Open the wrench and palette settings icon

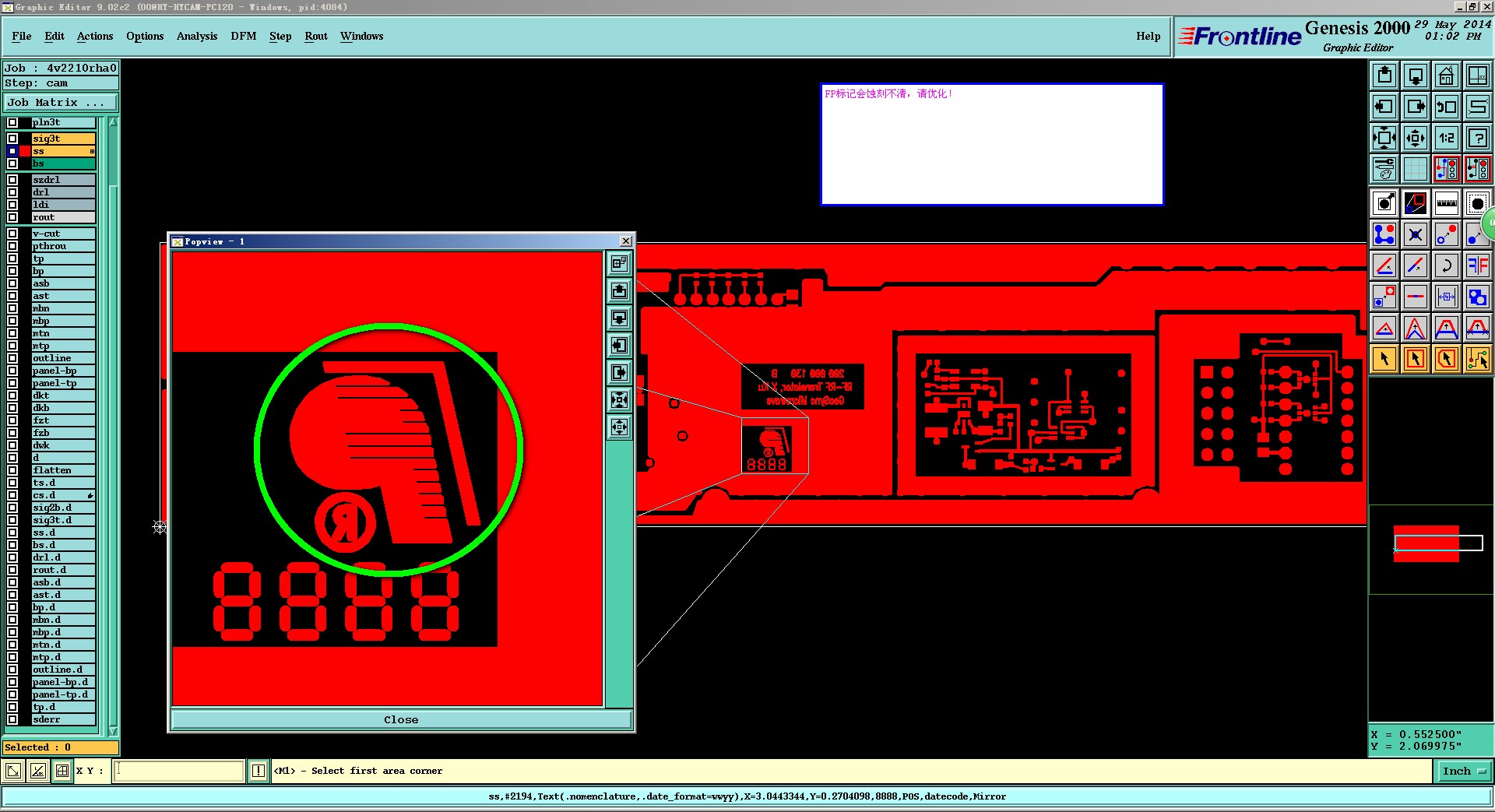[x=1384, y=169]
